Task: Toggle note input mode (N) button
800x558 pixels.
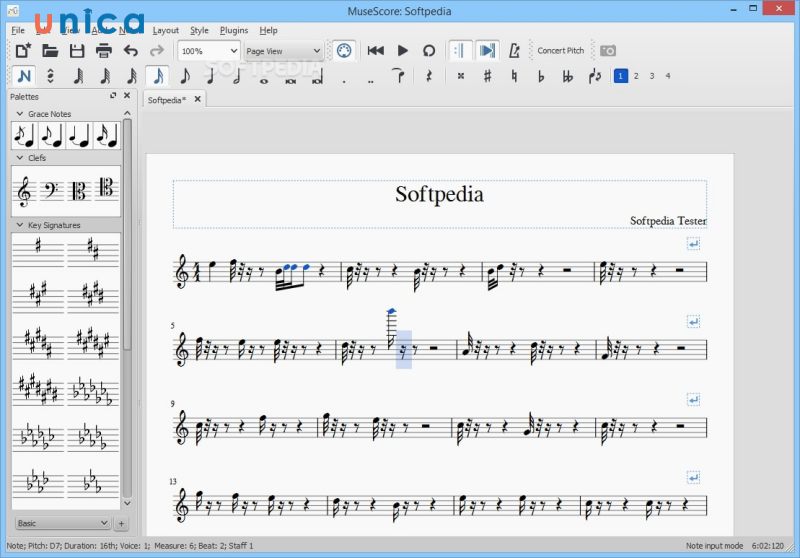Action: point(24,76)
